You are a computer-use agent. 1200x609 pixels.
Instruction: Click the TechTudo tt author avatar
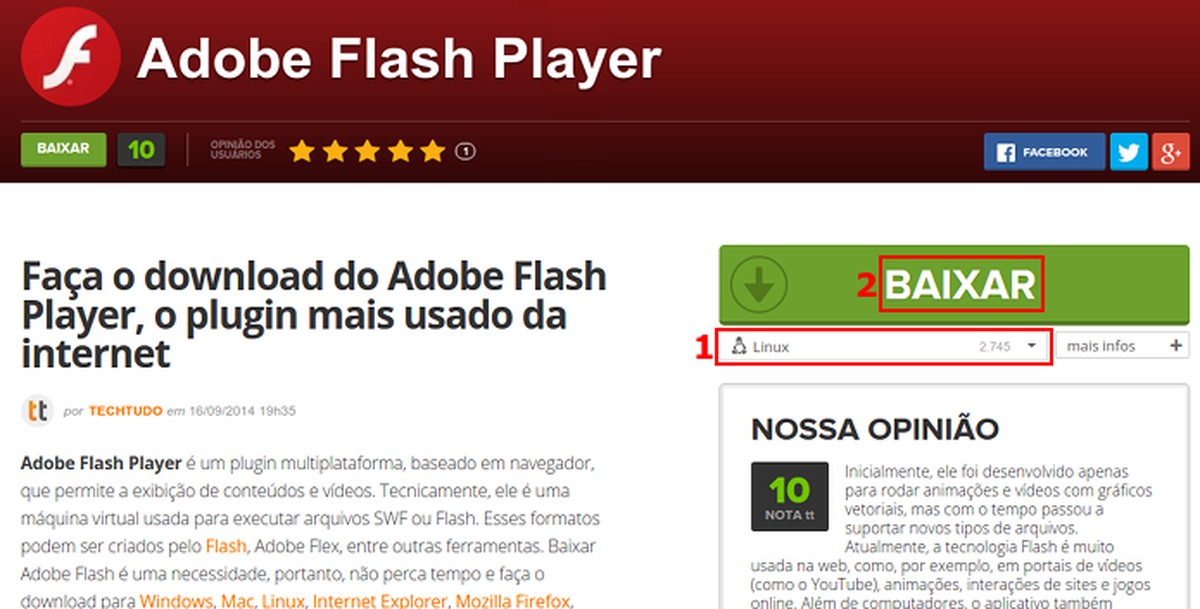coord(37,410)
